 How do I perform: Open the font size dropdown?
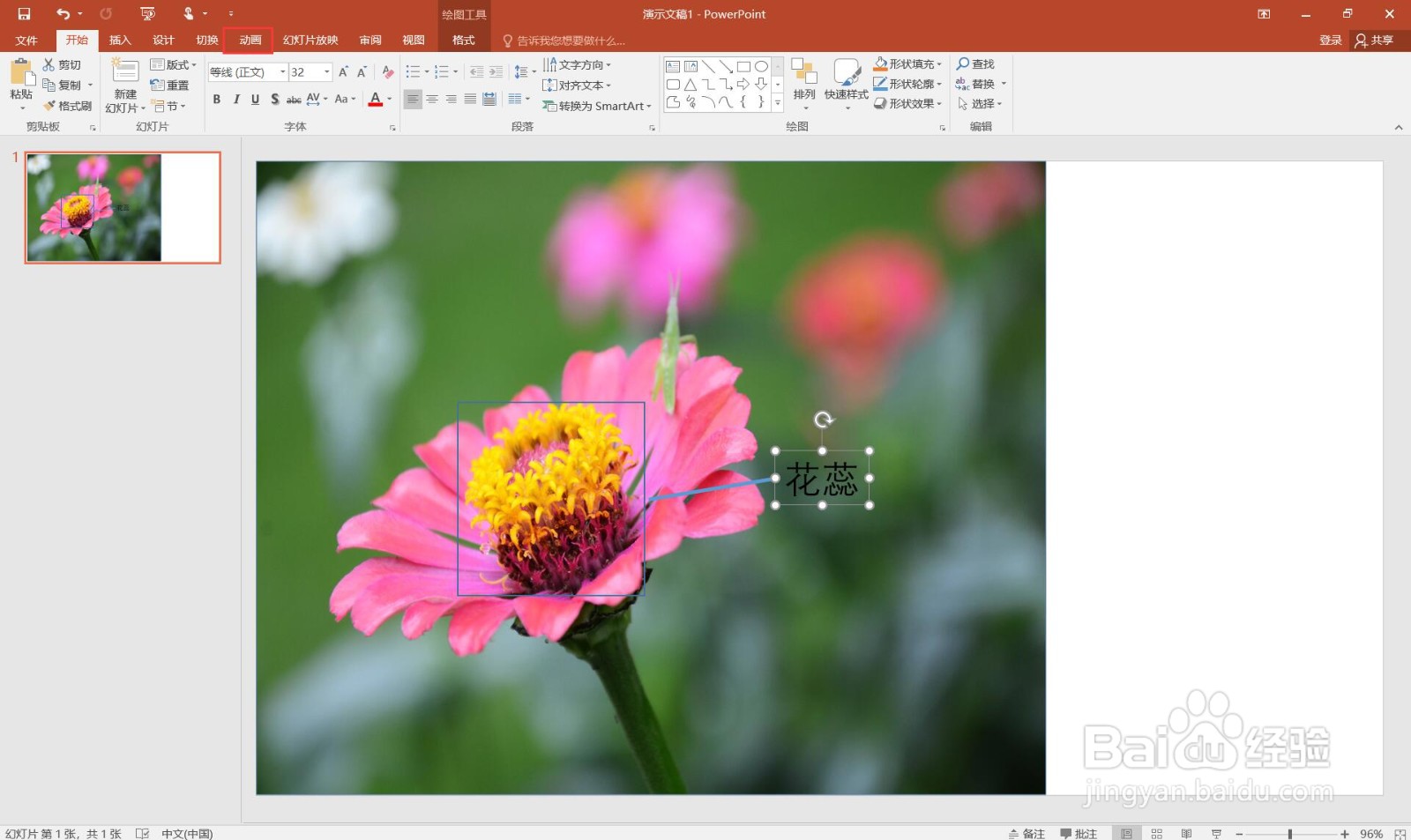coord(327,72)
